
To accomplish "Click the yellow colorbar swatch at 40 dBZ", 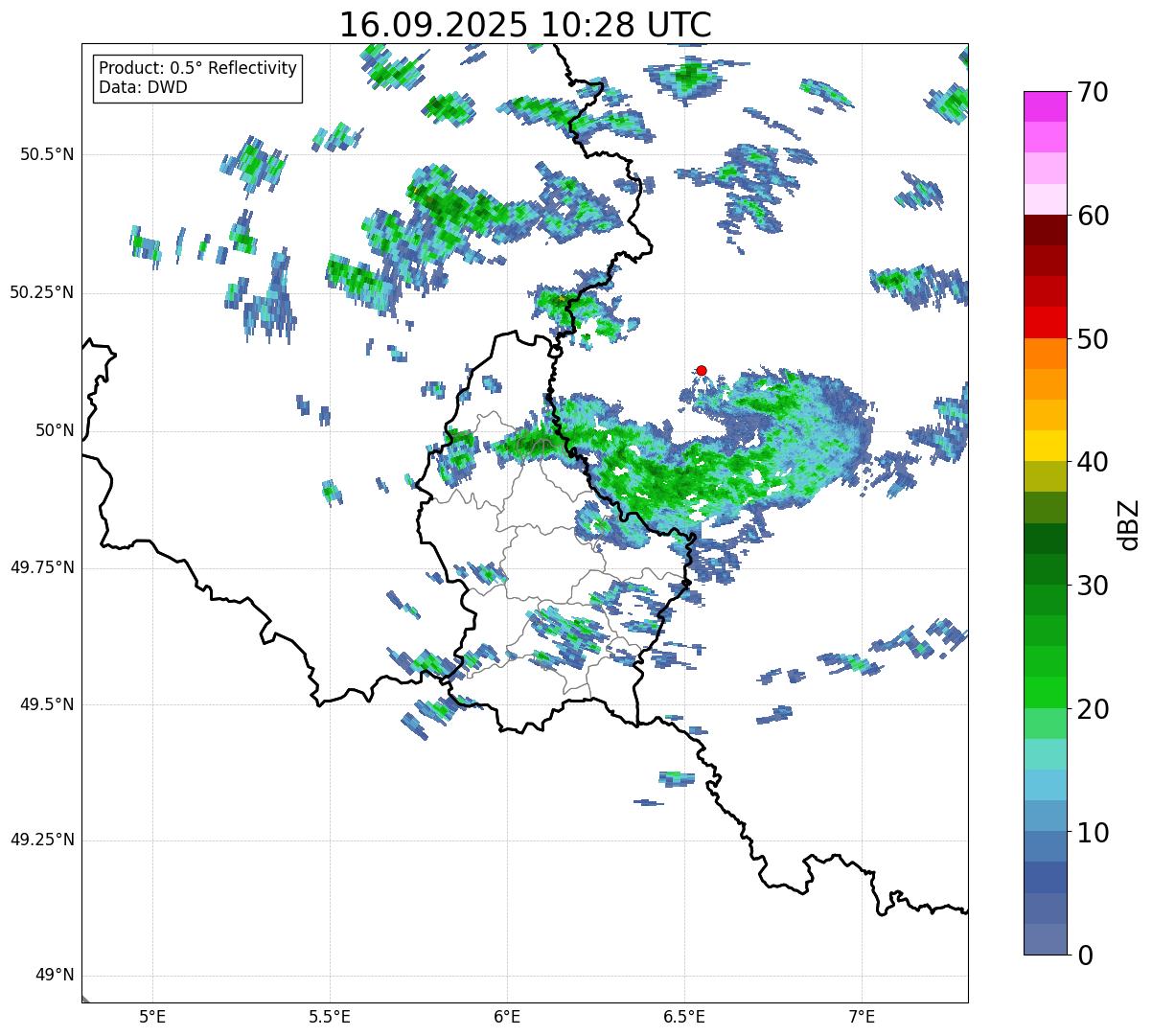I will click(x=1045, y=446).
